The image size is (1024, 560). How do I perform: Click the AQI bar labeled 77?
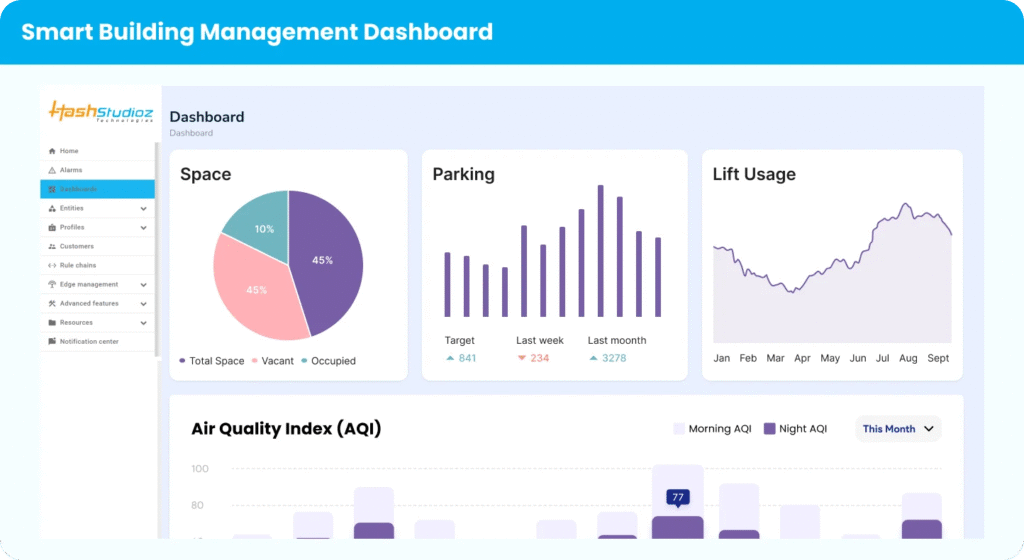click(677, 527)
